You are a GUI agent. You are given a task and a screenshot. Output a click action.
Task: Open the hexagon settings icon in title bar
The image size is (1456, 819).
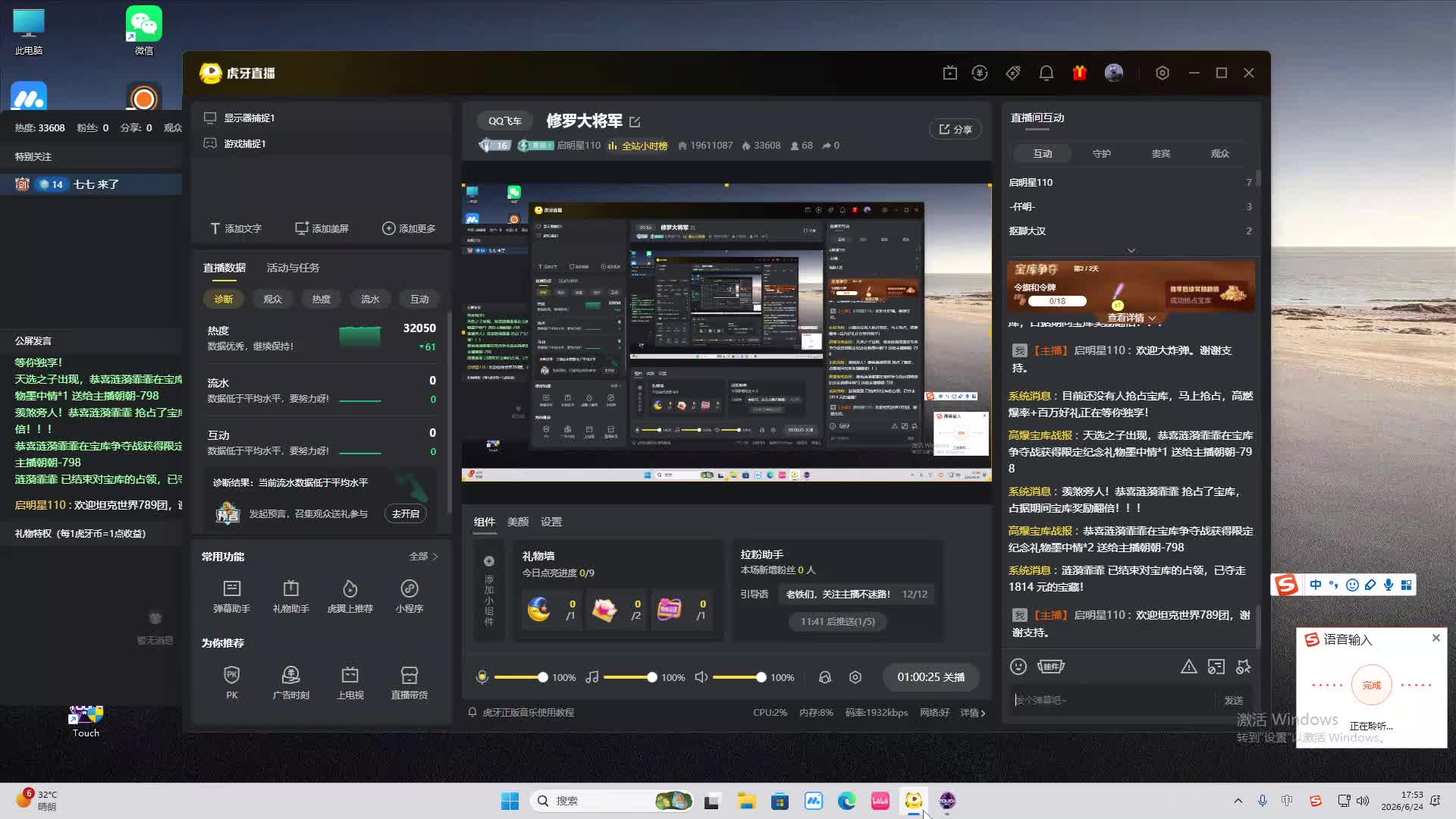(x=1163, y=73)
